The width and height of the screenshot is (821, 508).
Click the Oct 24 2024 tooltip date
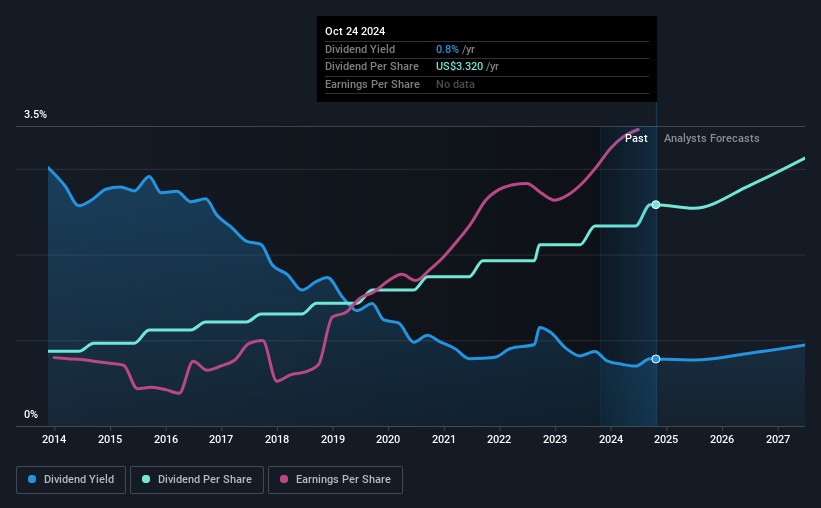(355, 31)
